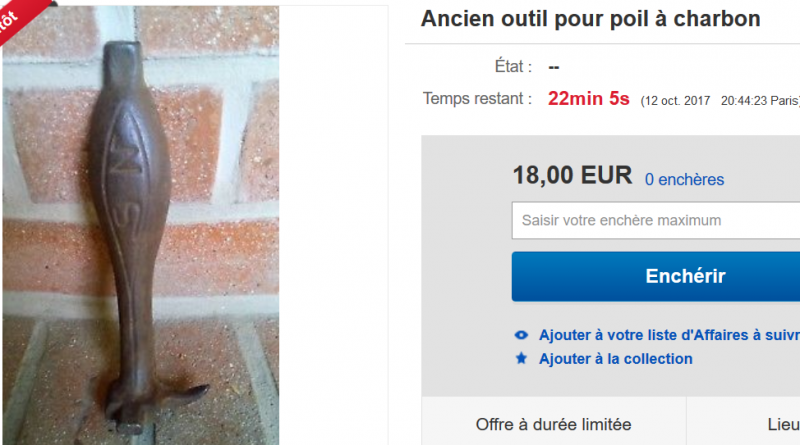The image size is (800, 445).
Task: Click the Temps restant label
Action: click(x=477, y=98)
